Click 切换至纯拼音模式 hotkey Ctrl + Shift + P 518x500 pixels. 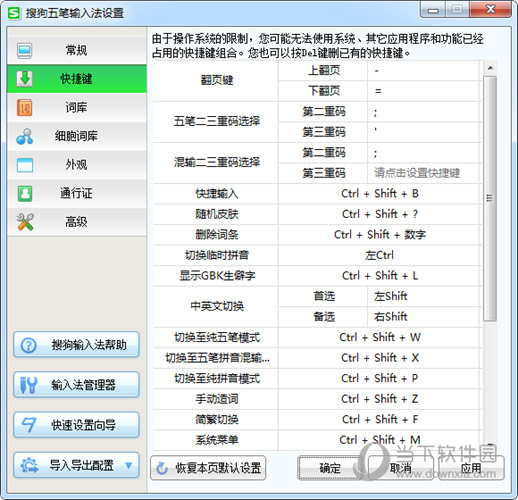pyautogui.click(x=380, y=378)
